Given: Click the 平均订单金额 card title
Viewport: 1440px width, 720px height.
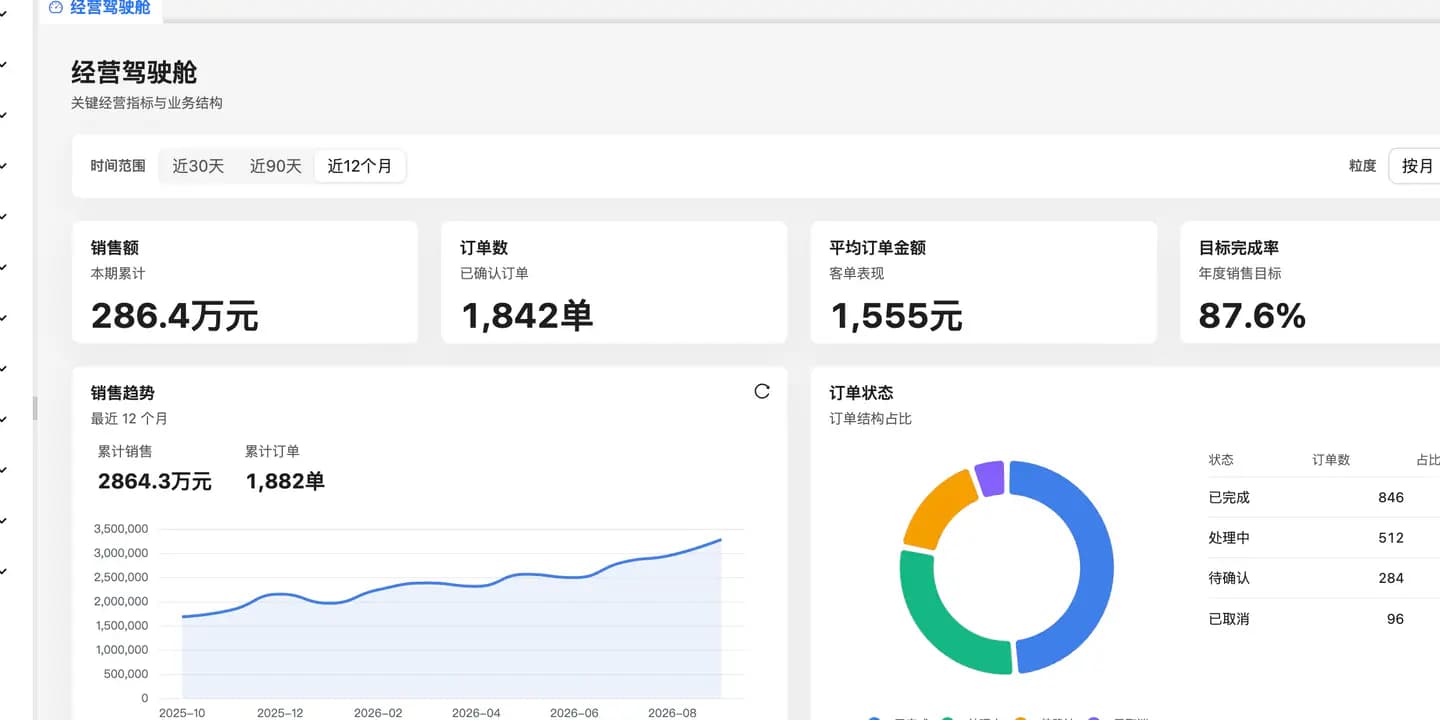Looking at the screenshot, I should (878, 248).
